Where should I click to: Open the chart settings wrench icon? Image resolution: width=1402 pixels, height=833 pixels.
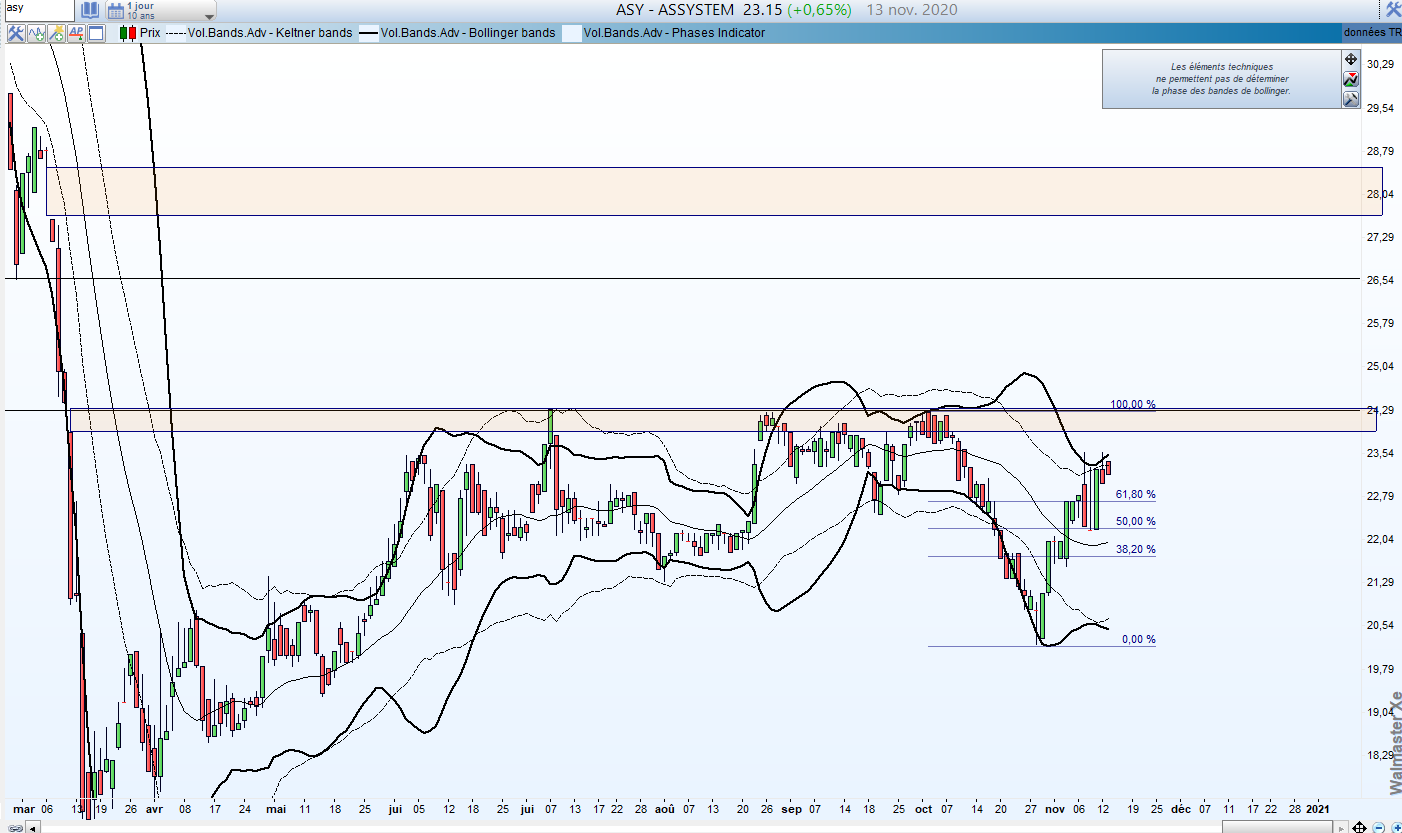pyautogui.click(x=16, y=33)
